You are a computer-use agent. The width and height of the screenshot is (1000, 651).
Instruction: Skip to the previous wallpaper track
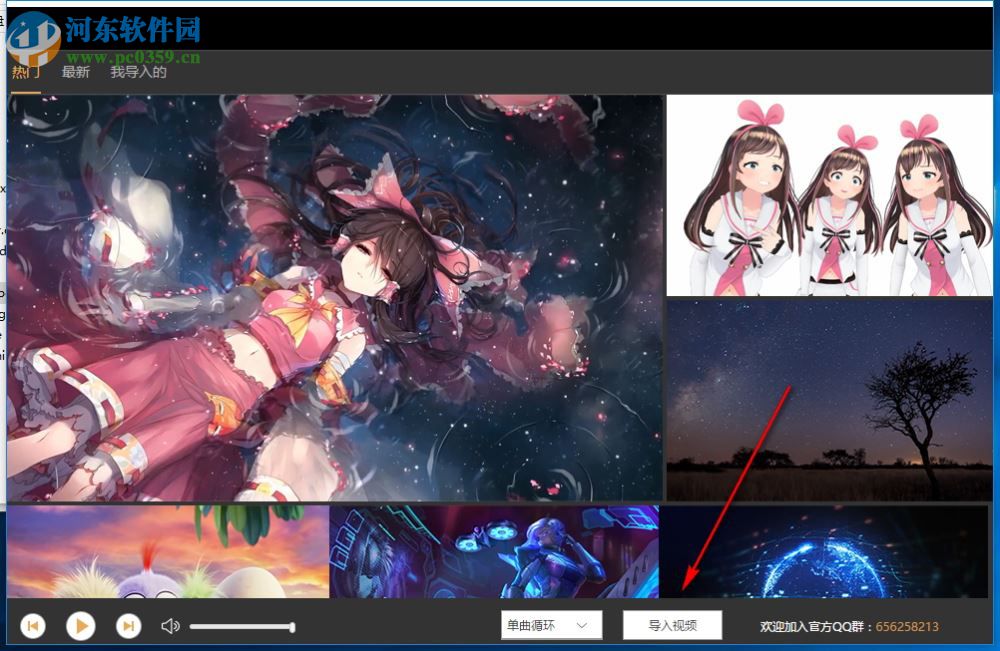(33, 626)
